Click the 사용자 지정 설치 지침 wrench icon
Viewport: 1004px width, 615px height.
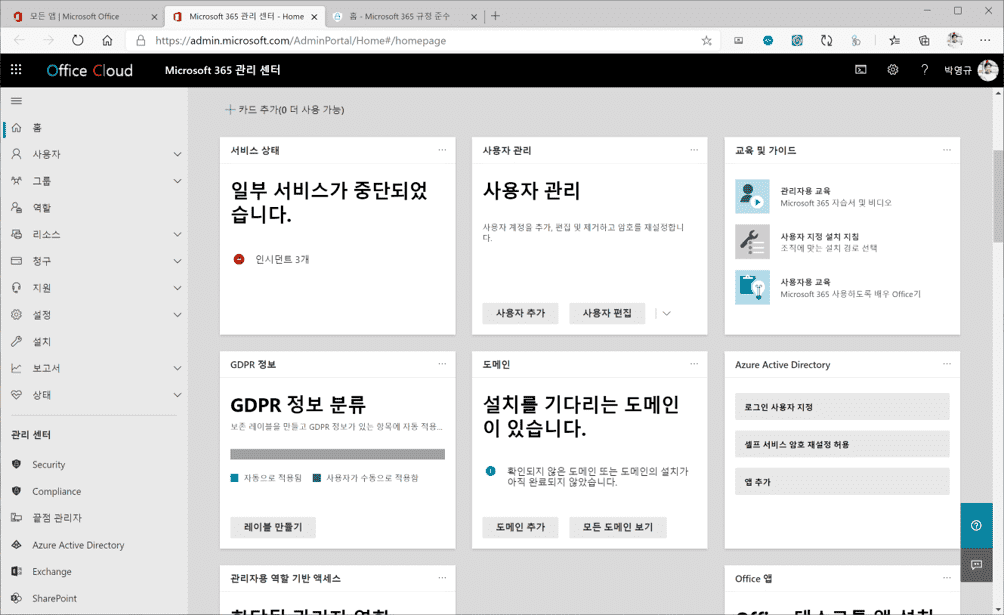[752, 242]
